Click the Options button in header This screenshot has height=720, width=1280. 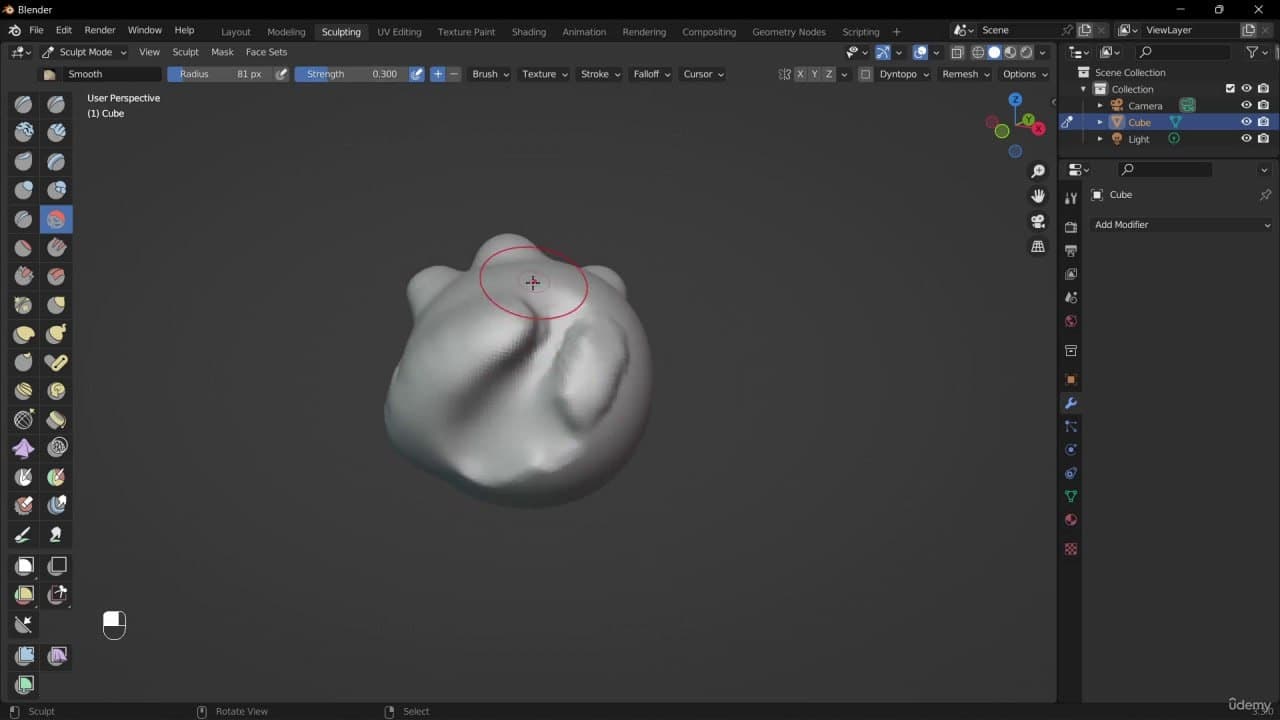[1025, 74]
